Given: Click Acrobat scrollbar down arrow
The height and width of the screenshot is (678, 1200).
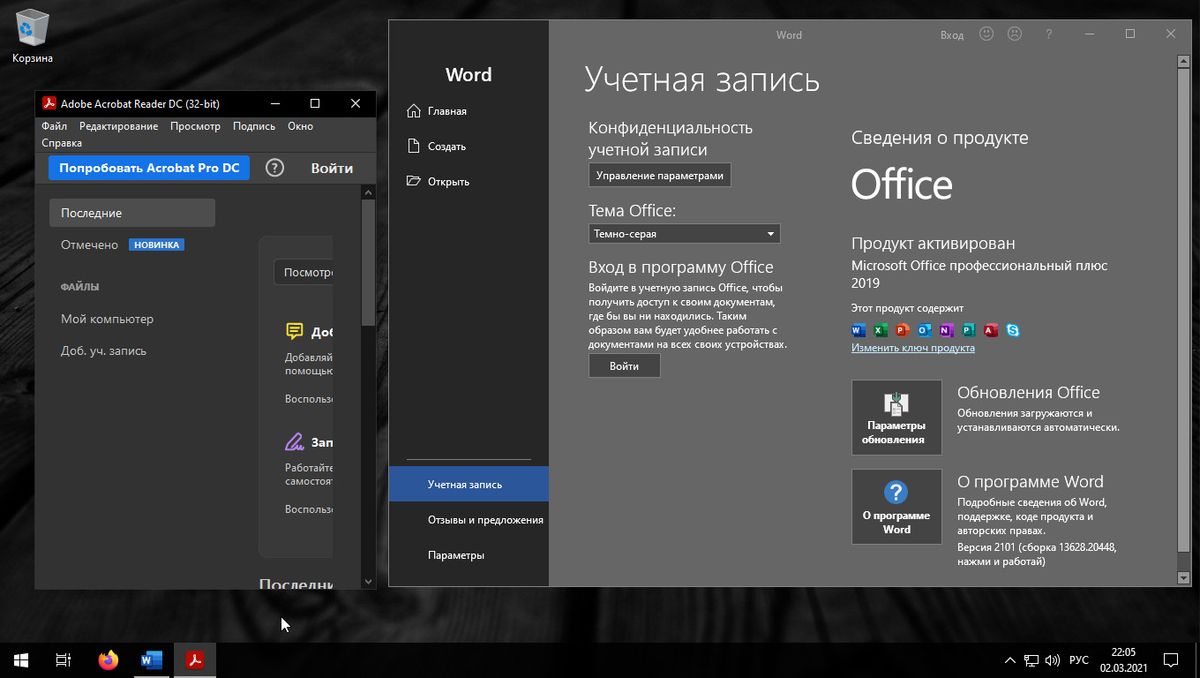Looking at the screenshot, I should click(x=368, y=581).
